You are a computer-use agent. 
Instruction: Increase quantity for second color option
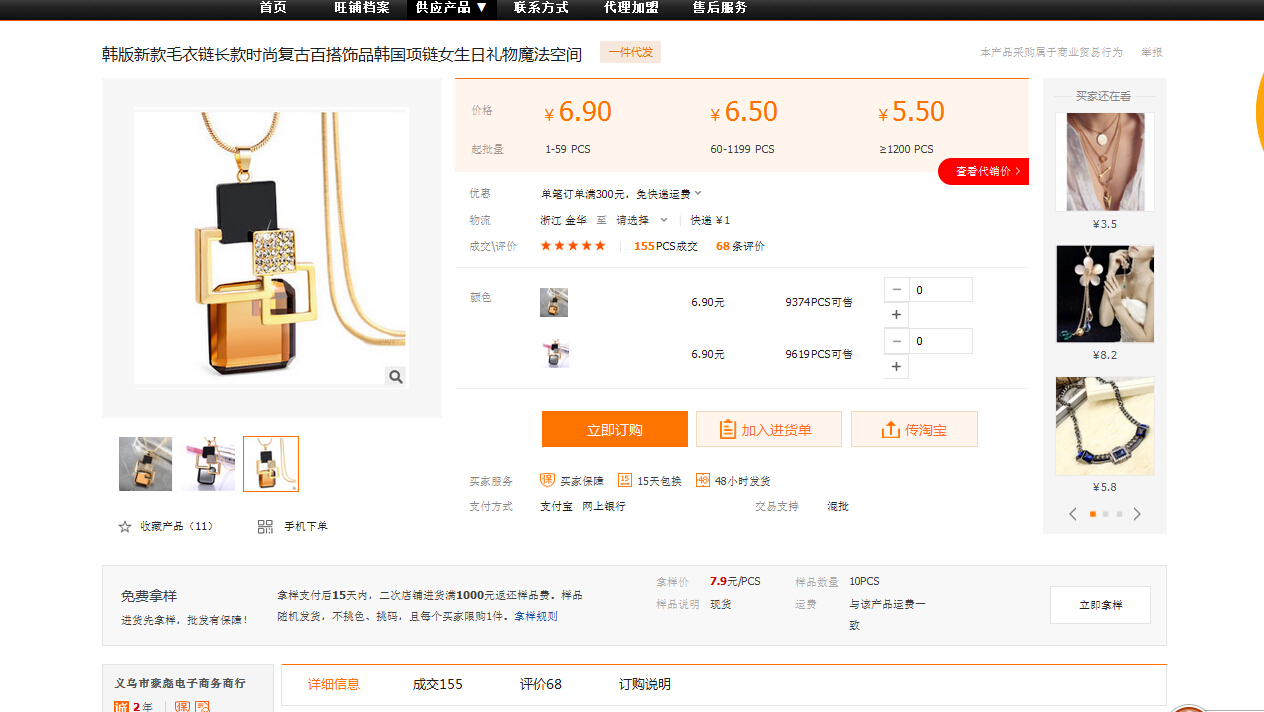896,367
